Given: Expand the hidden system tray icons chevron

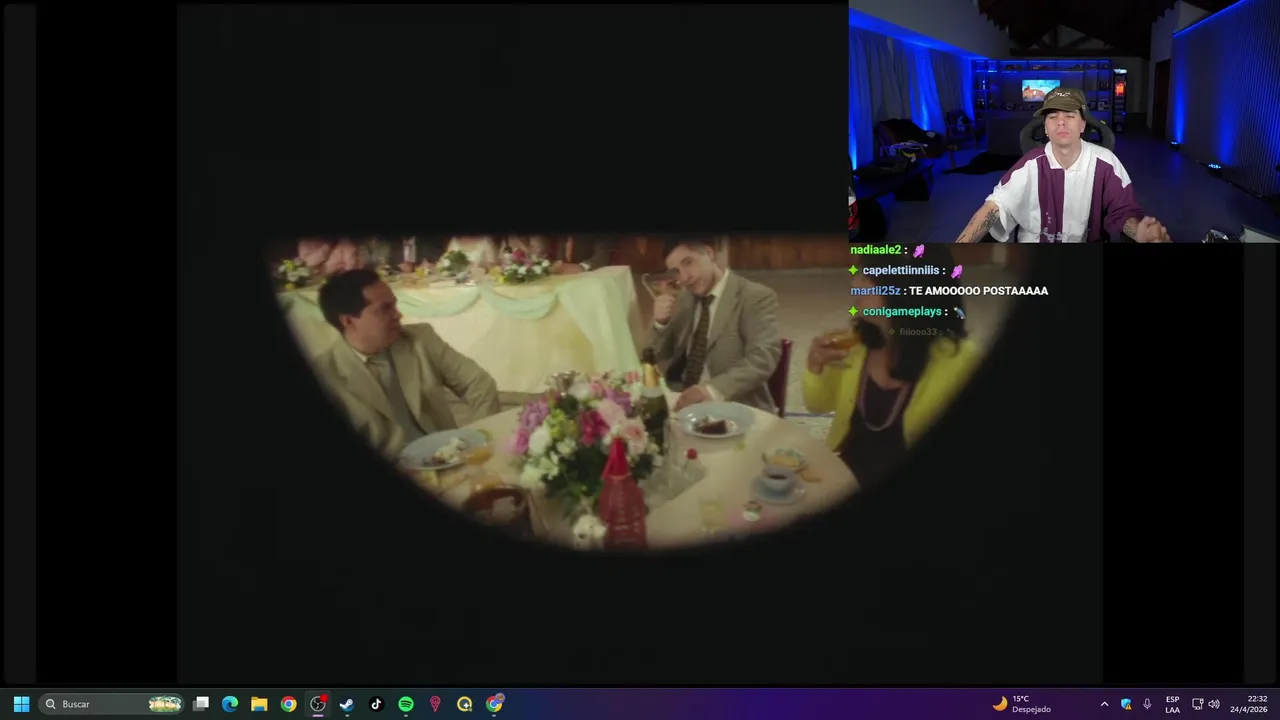Looking at the screenshot, I should (1104, 704).
